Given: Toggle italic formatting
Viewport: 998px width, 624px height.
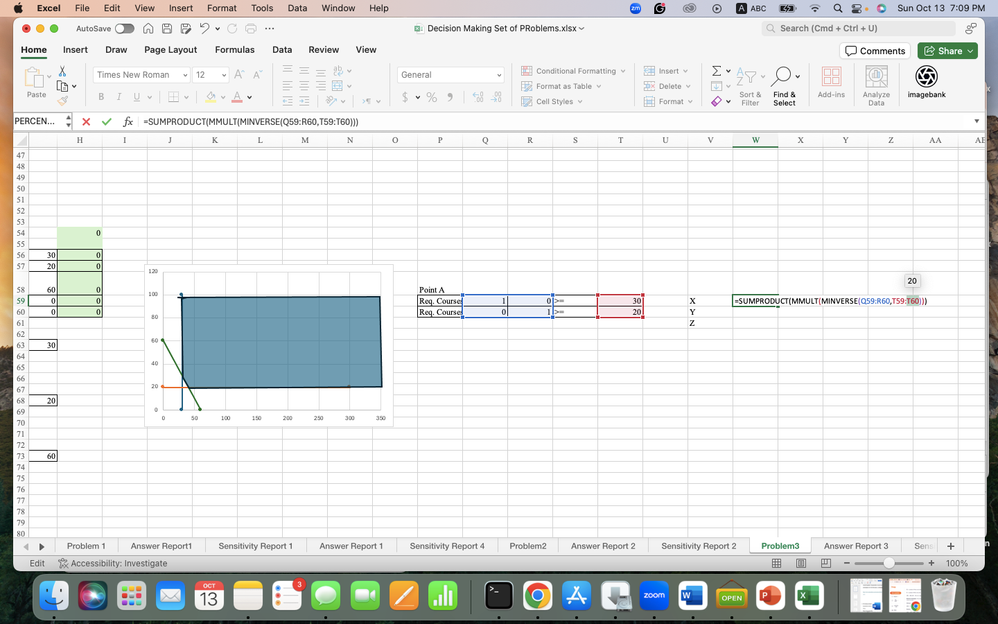Looking at the screenshot, I should tap(119, 96).
